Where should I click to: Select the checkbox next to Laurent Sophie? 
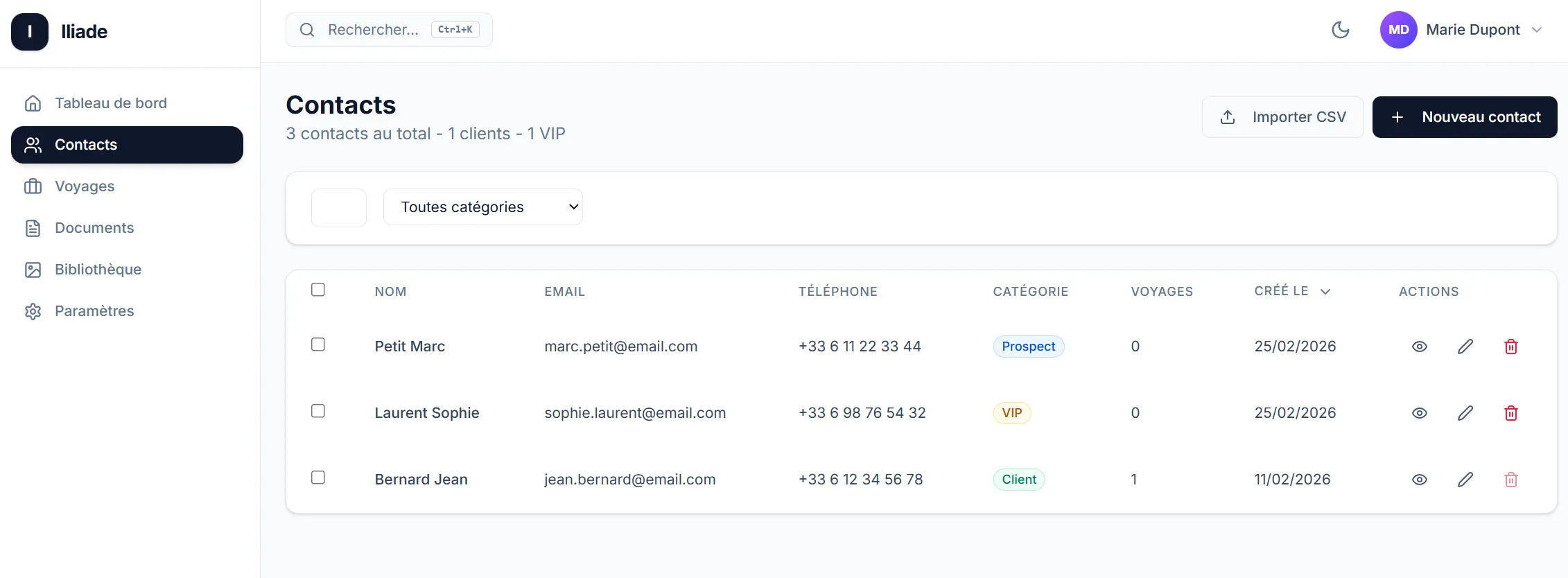[318, 410]
